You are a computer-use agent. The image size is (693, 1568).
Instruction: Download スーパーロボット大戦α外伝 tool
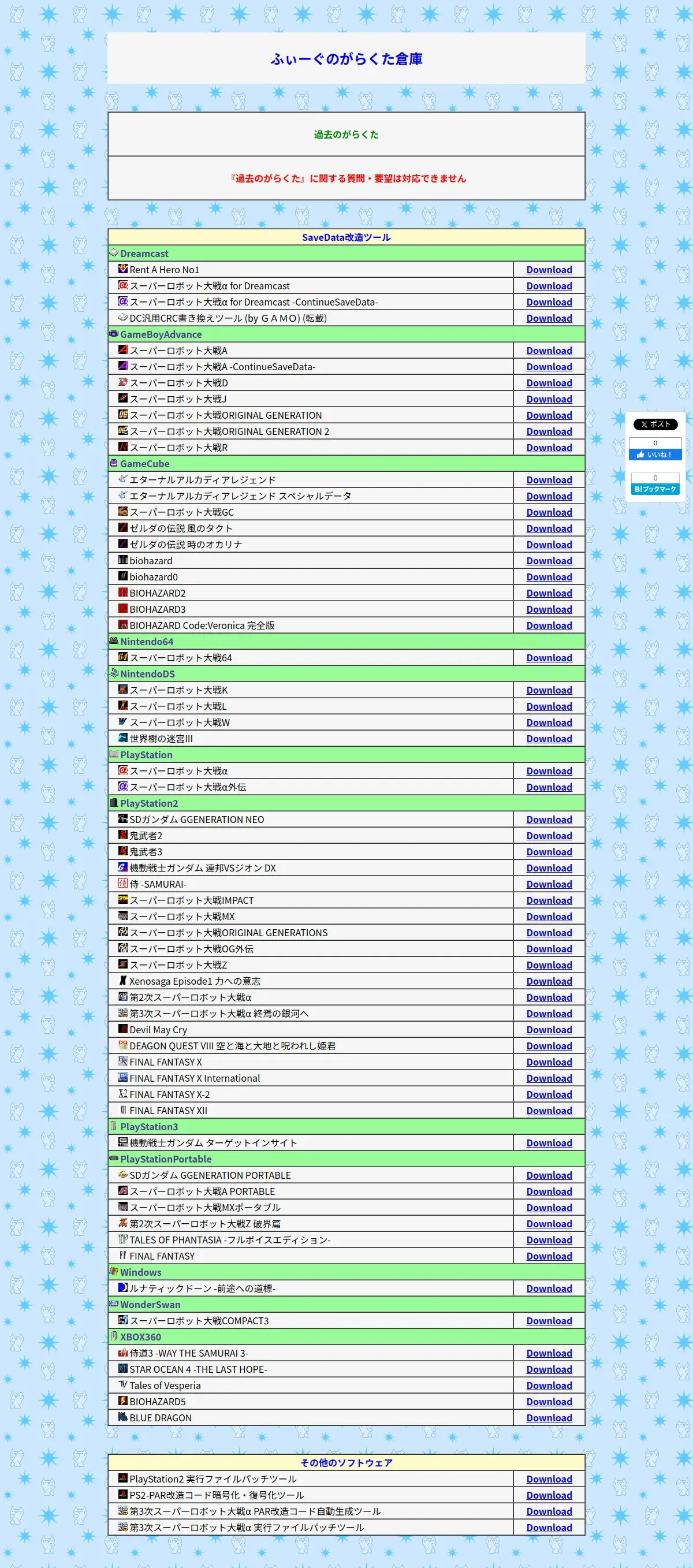click(549, 787)
